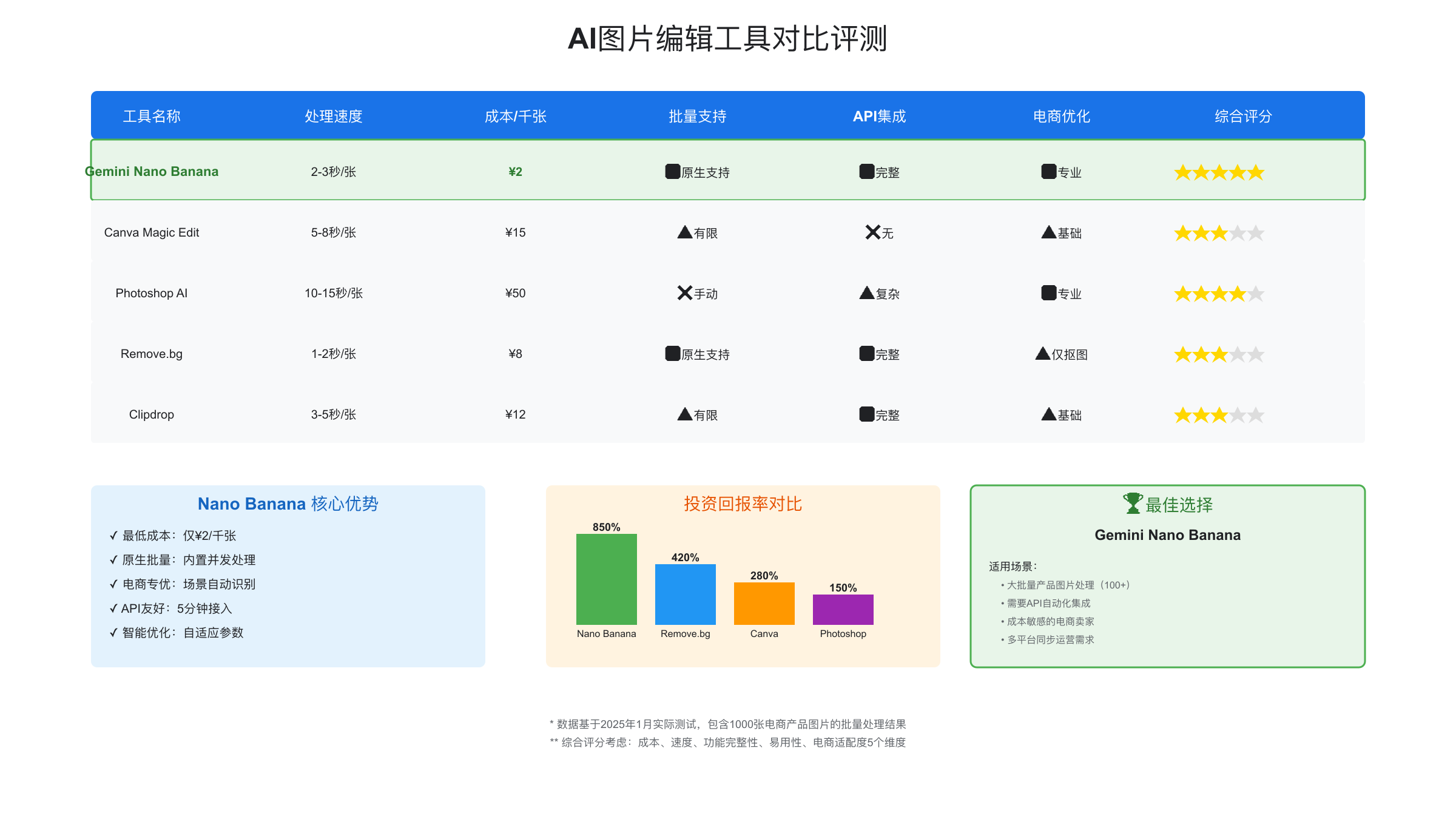
Task: Click the triangle icon before 复杂 in Photoshop row
Action: tap(867, 293)
